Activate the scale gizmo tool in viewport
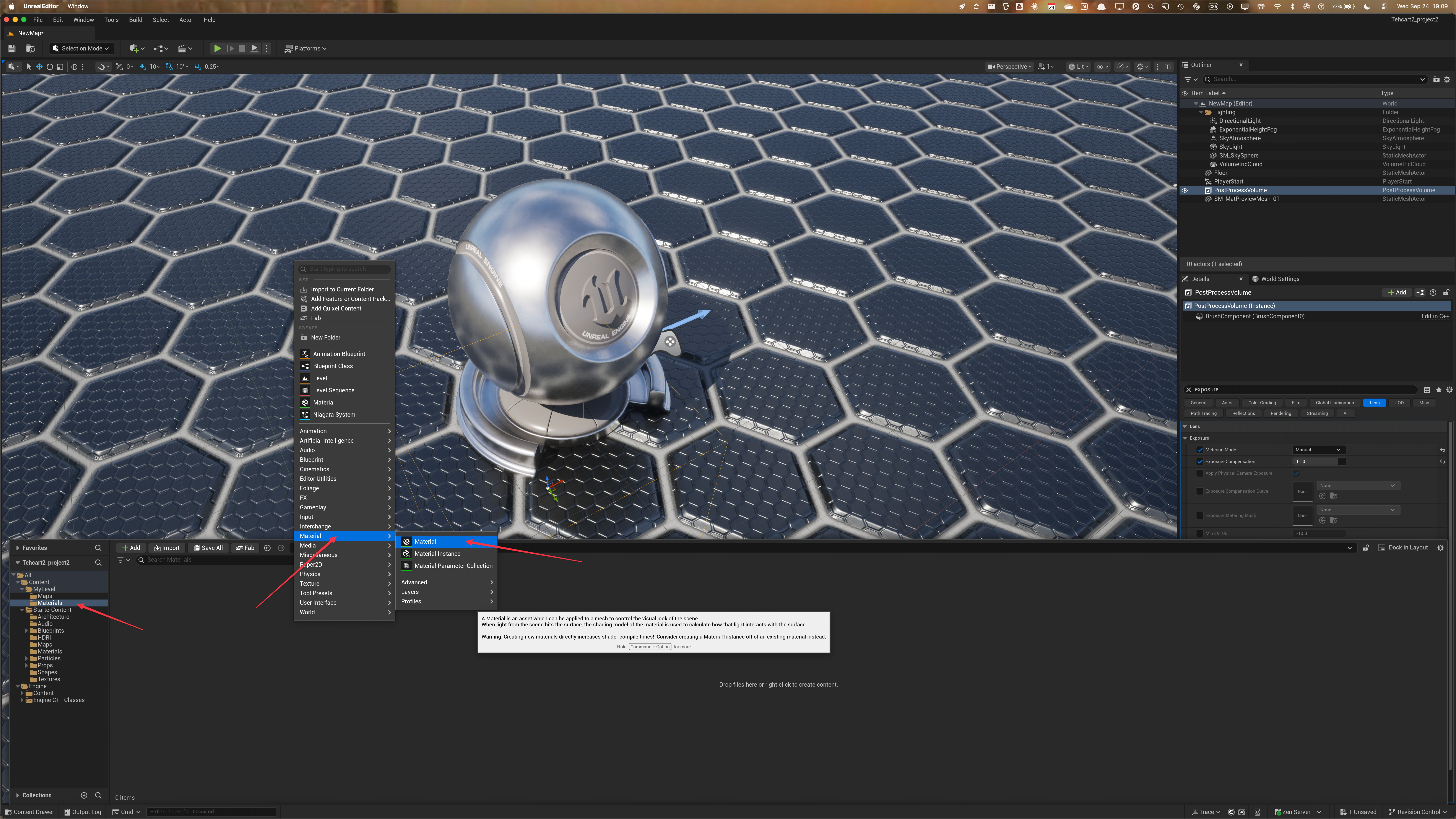Image resolution: width=1456 pixels, height=819 pixels. [60, 67]
